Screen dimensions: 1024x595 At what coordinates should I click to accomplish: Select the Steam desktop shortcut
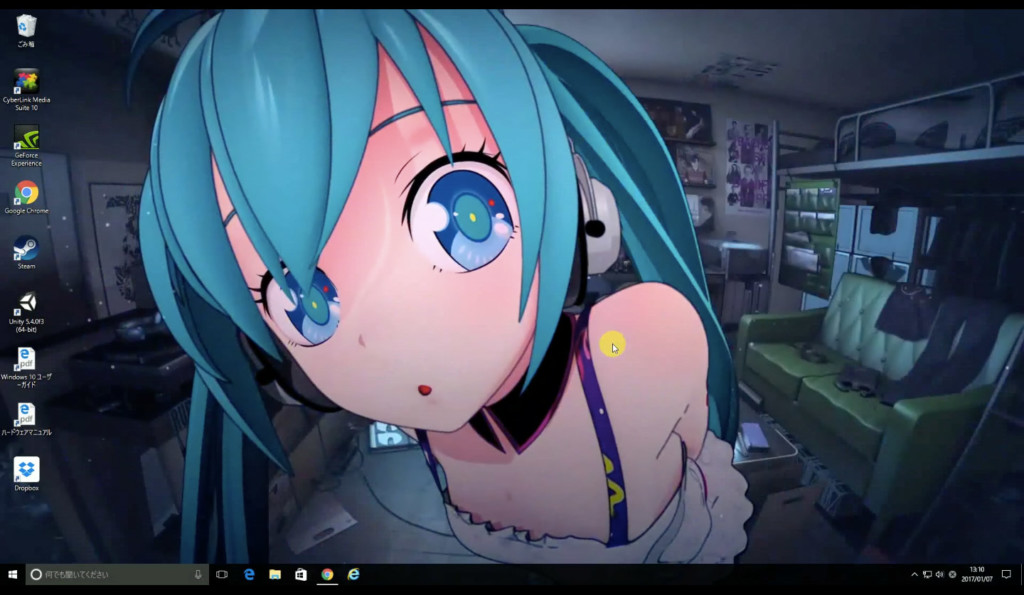click(26, 252)
